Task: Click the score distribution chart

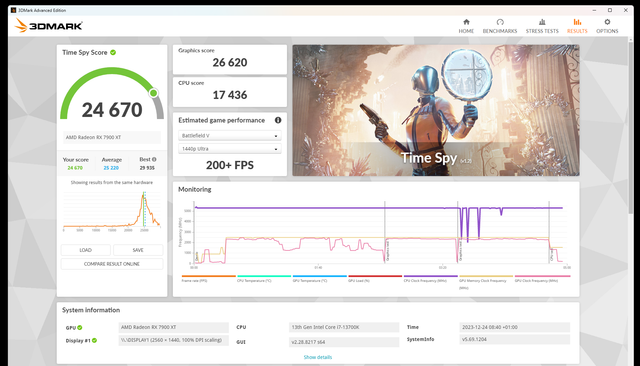Action: tap(111, 210)
